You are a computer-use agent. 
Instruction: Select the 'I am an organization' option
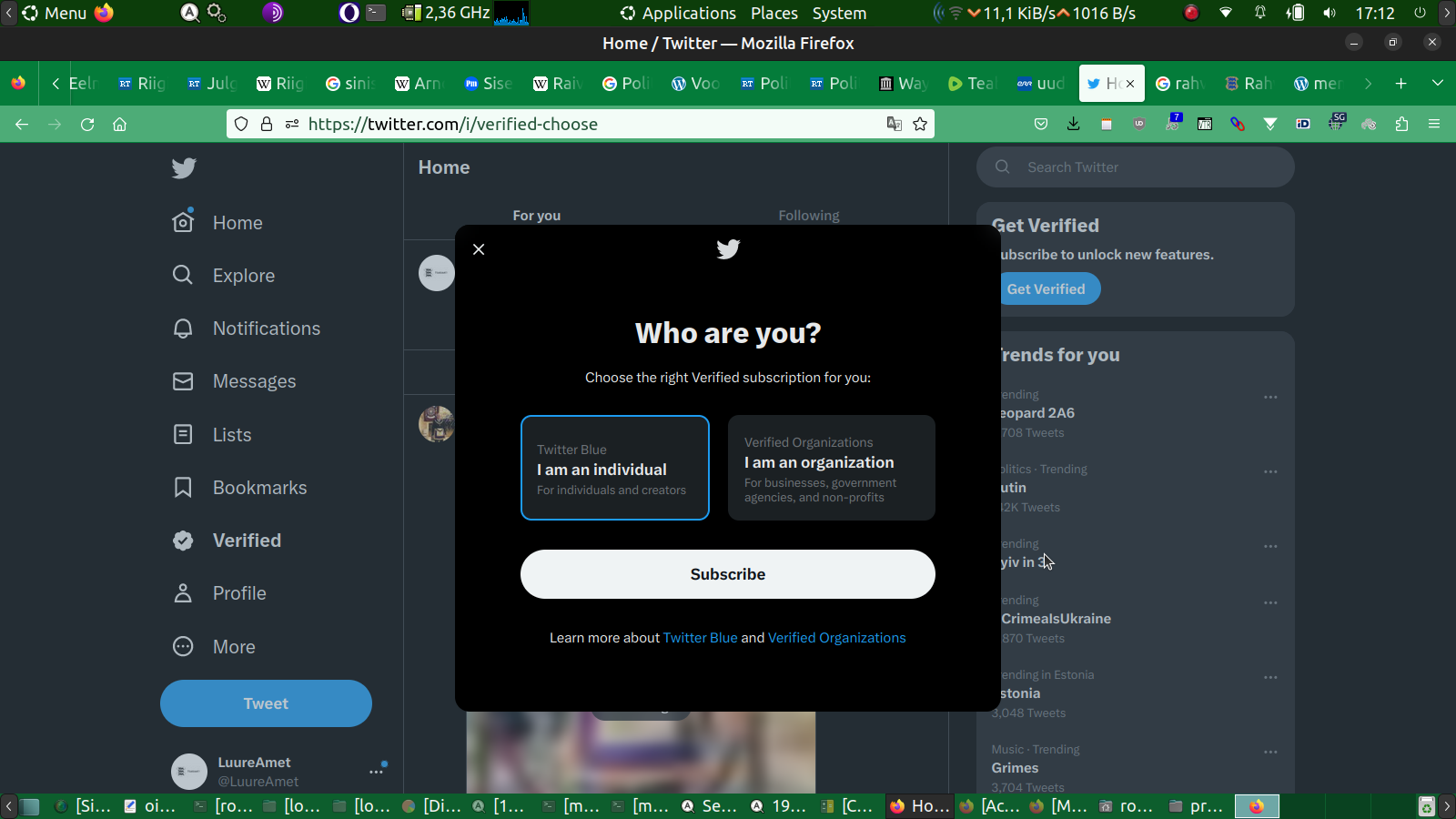(x=832, y=468)
